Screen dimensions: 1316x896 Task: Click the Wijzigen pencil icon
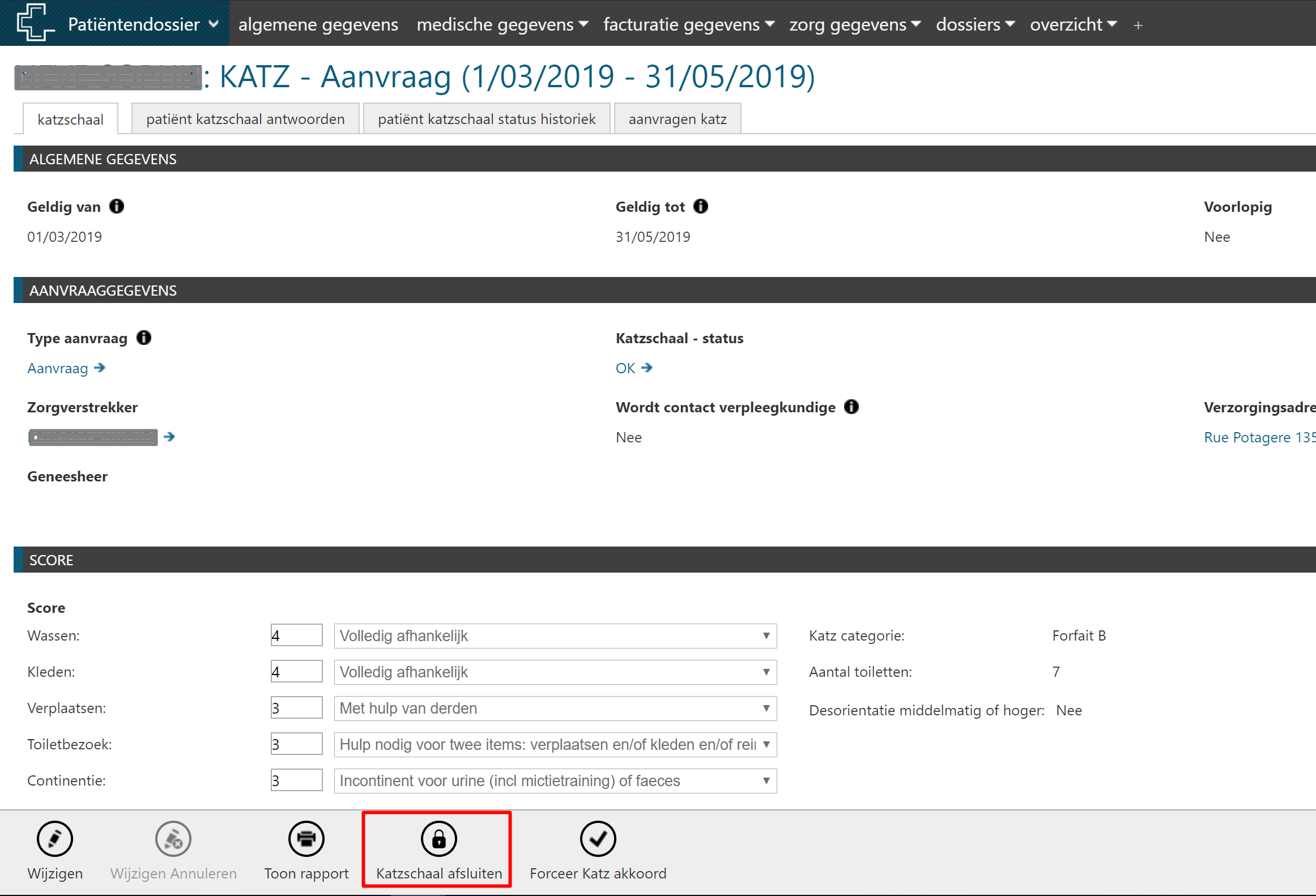coord(54,839)
